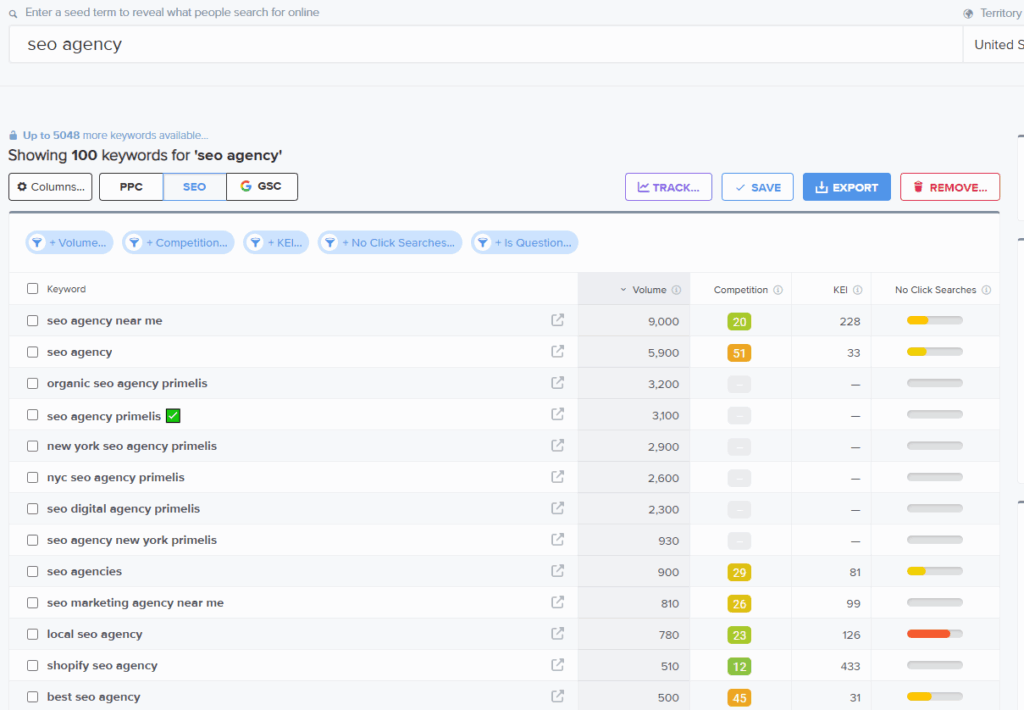The width and height of the screenshot is (1024, 710).
Task: Click the SAVE button
Action: coord(758,187)
